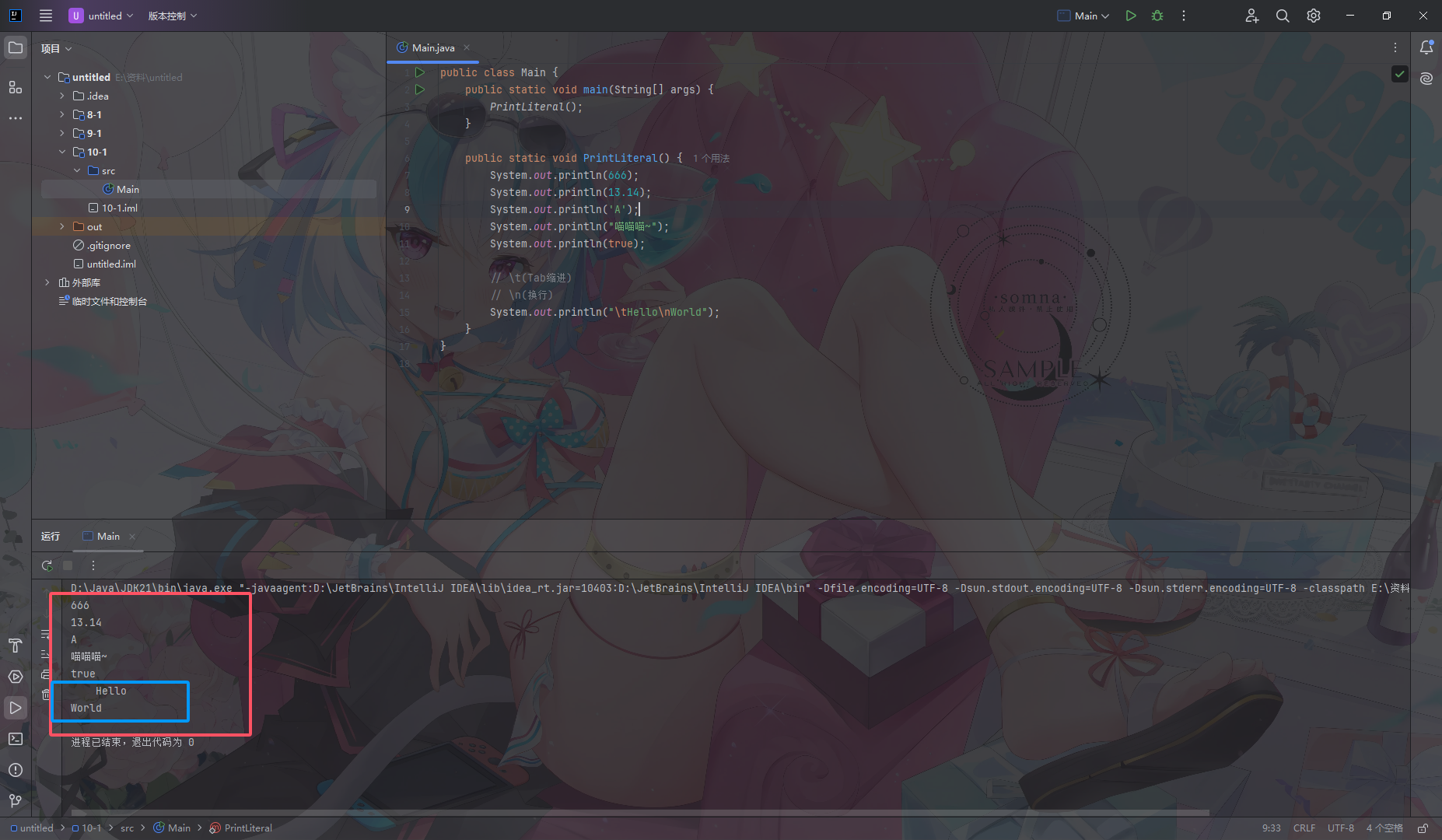This screenshot has height=840, width=1442.
Task: Open the main hamburger menu
Action: point(46,16)
